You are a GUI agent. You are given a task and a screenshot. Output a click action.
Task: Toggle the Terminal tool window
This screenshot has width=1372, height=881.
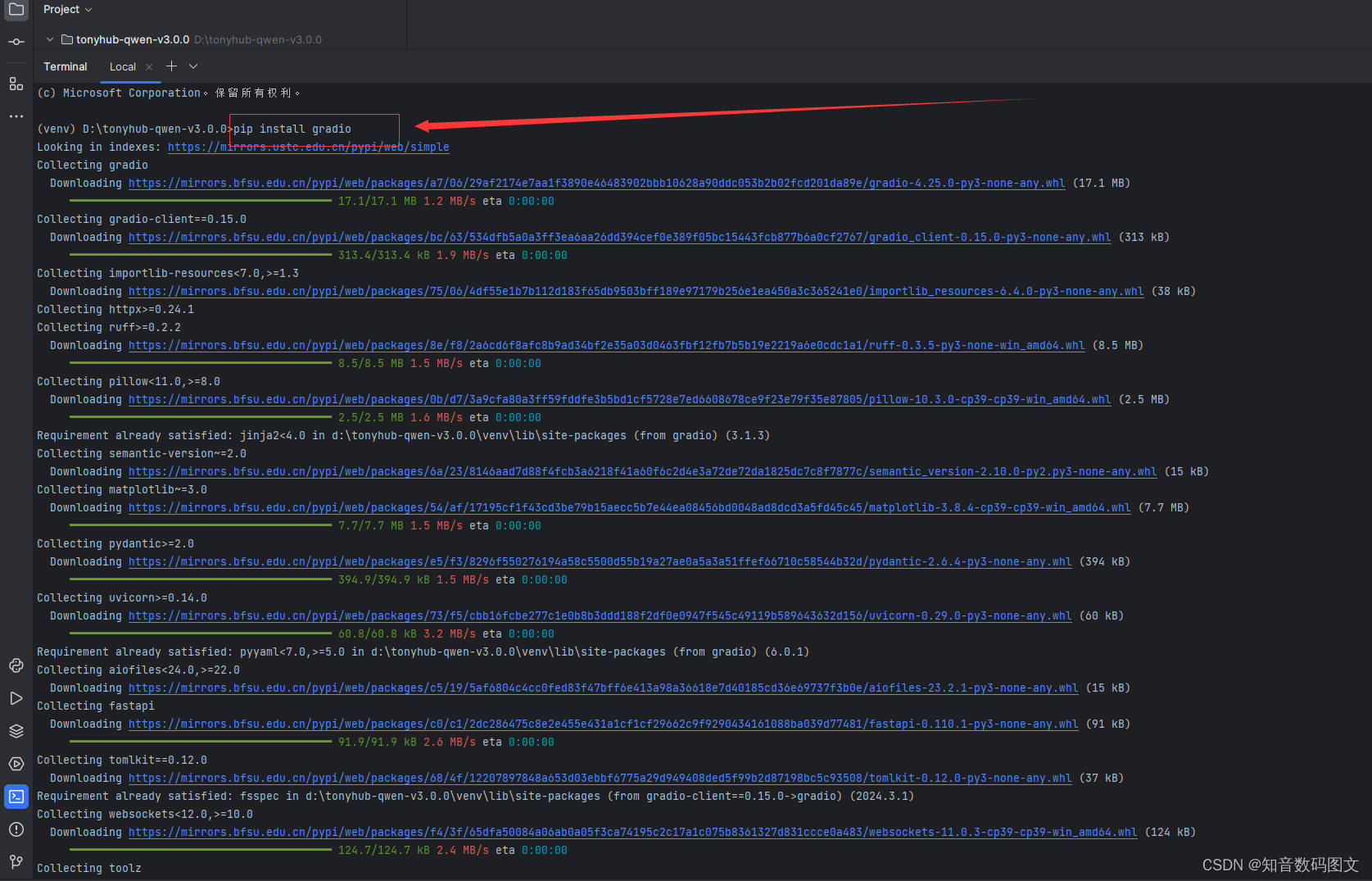(16, 796)
